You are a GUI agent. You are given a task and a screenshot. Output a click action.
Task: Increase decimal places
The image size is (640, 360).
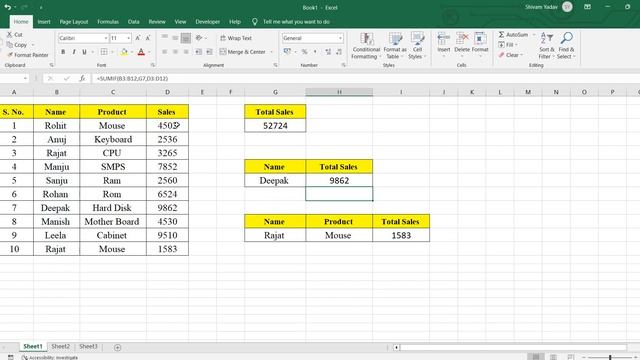pos(328,52)
